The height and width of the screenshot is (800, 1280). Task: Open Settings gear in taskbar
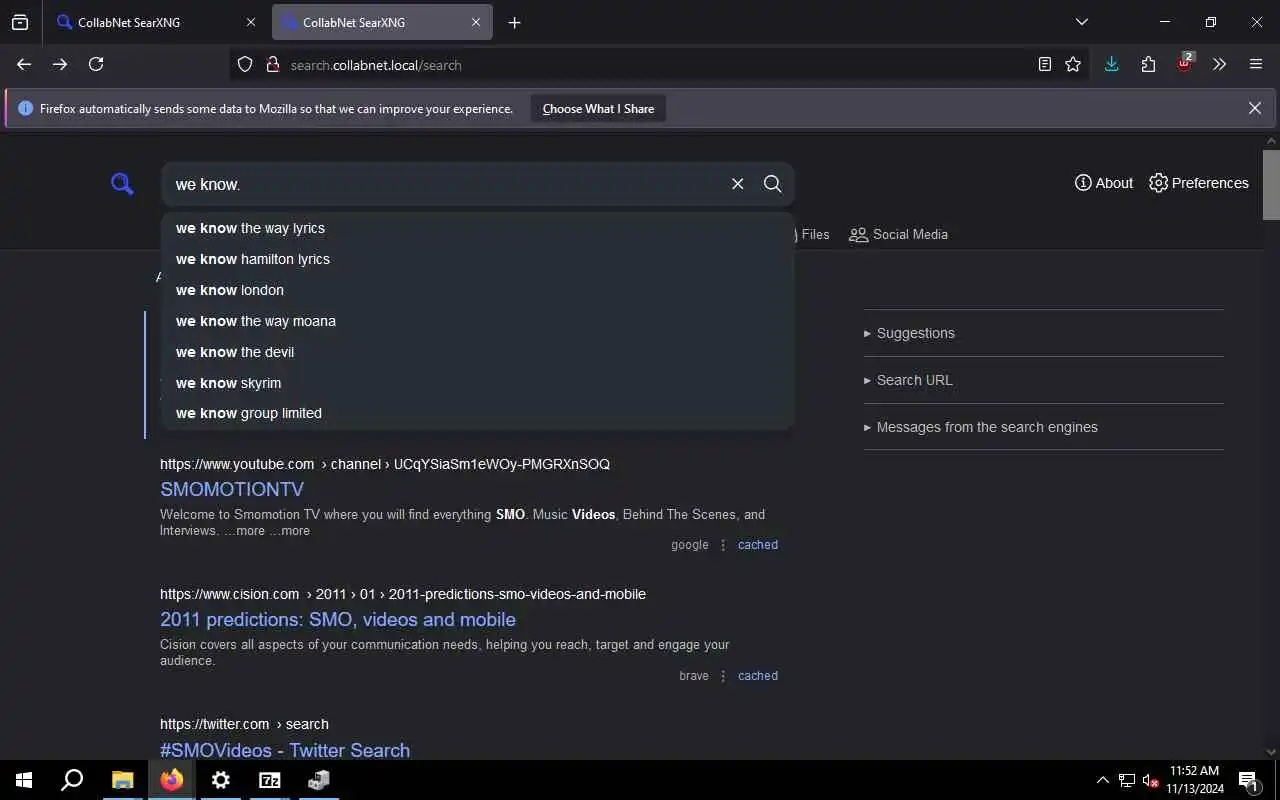coord(221,780)
